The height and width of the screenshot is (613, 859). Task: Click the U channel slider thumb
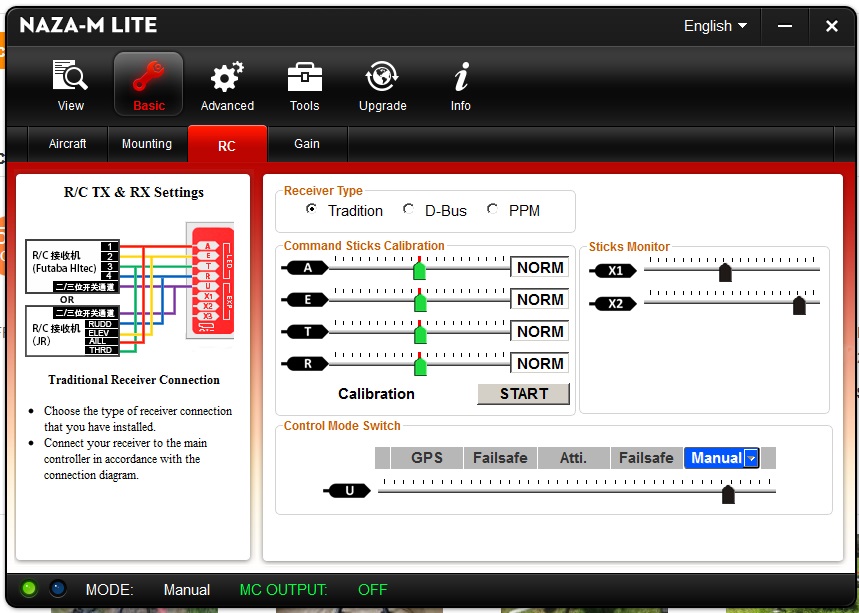click(x=728, y=494)
